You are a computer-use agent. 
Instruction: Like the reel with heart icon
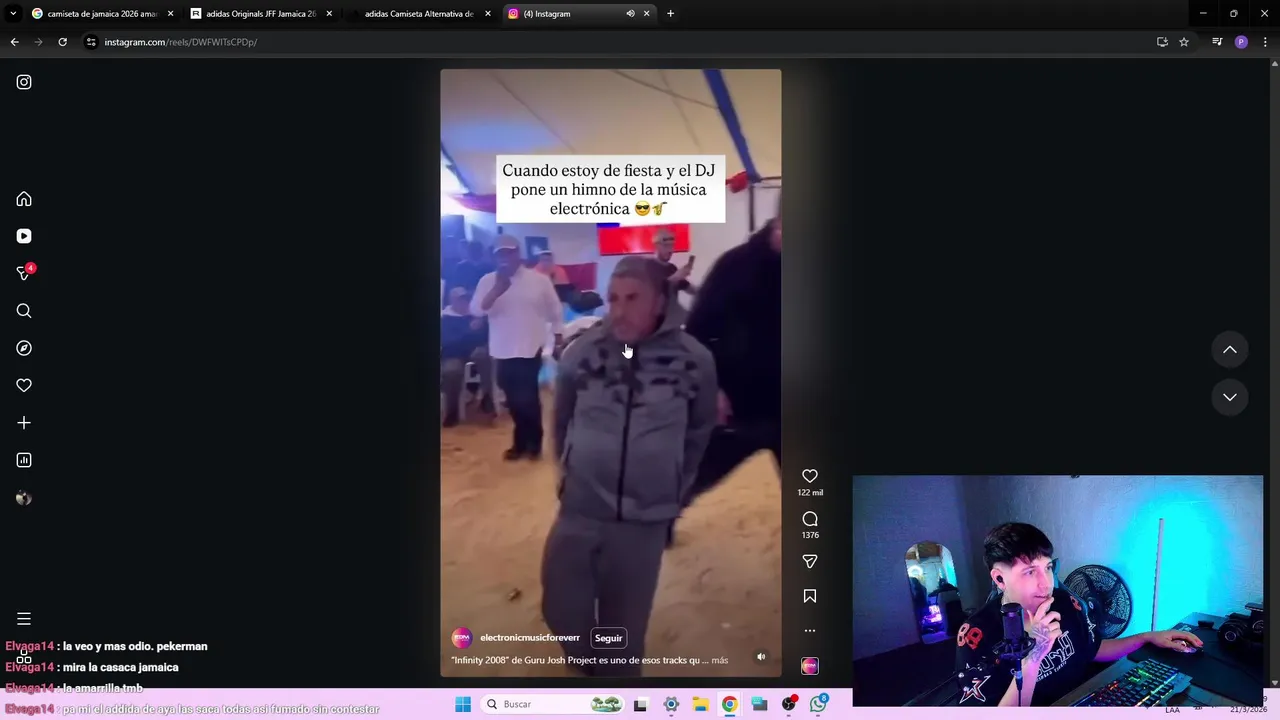(810, 476)
